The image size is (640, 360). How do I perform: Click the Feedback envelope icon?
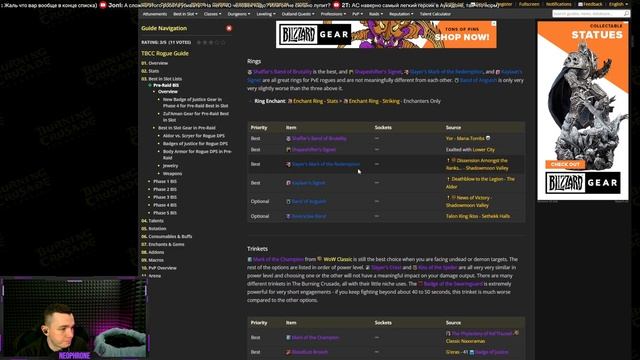click(580, 4)
